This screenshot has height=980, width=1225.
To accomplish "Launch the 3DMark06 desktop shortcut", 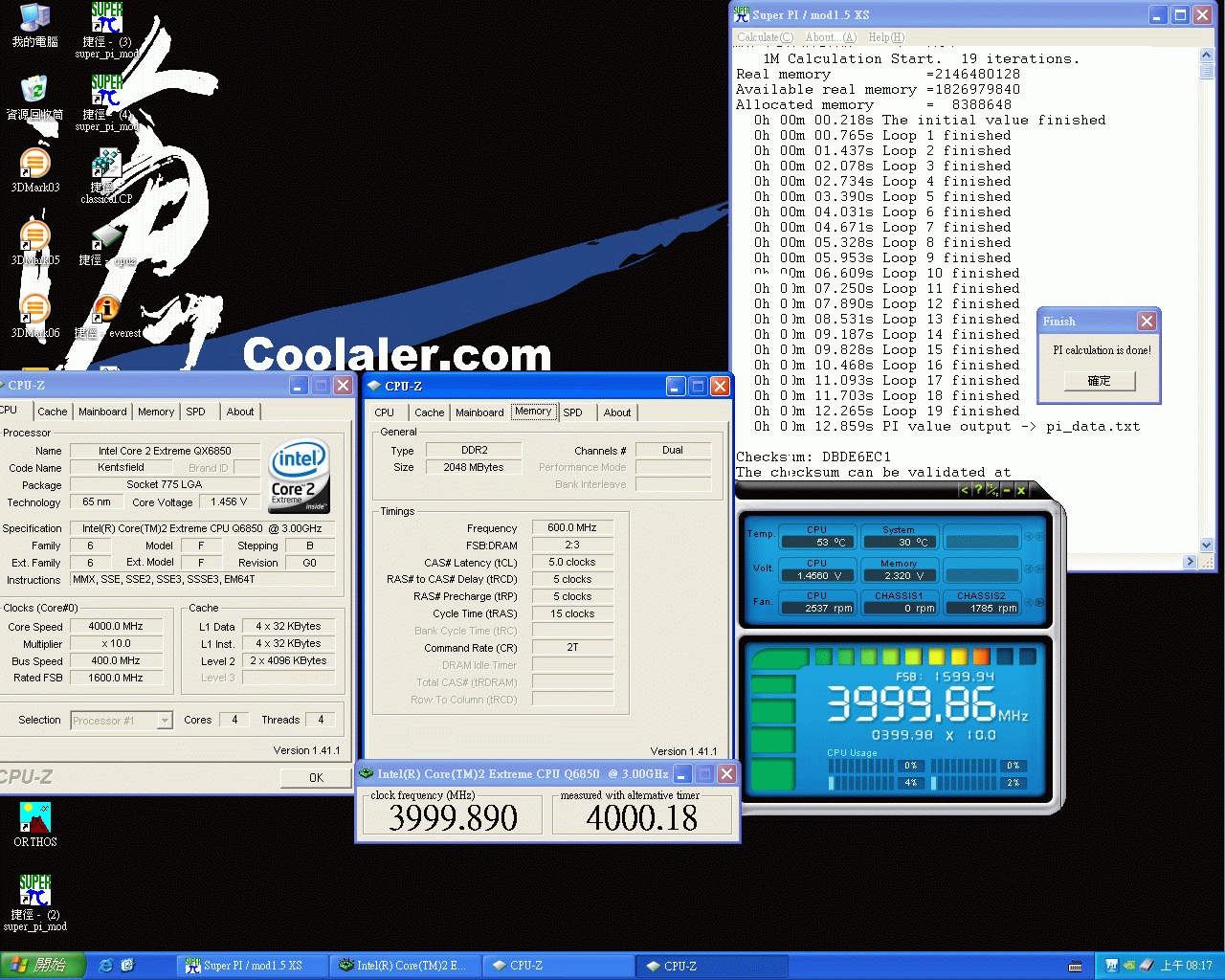I will pos(34,316).
